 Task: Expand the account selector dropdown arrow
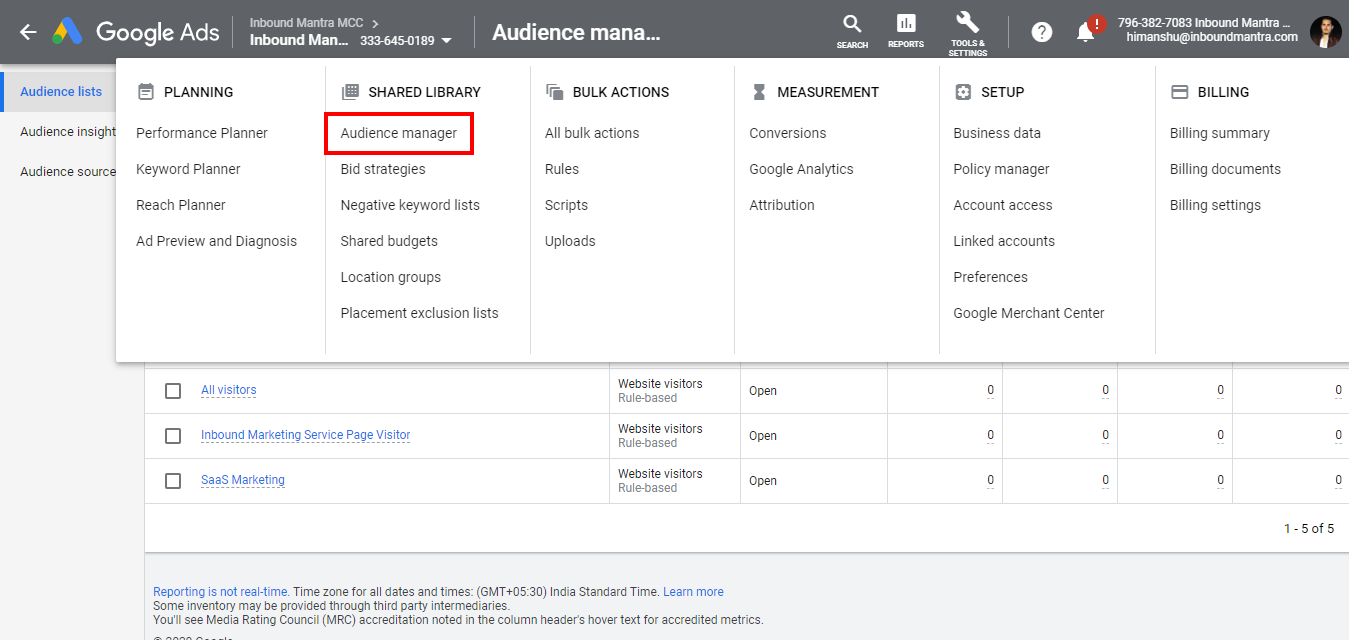tap(446, 41)
